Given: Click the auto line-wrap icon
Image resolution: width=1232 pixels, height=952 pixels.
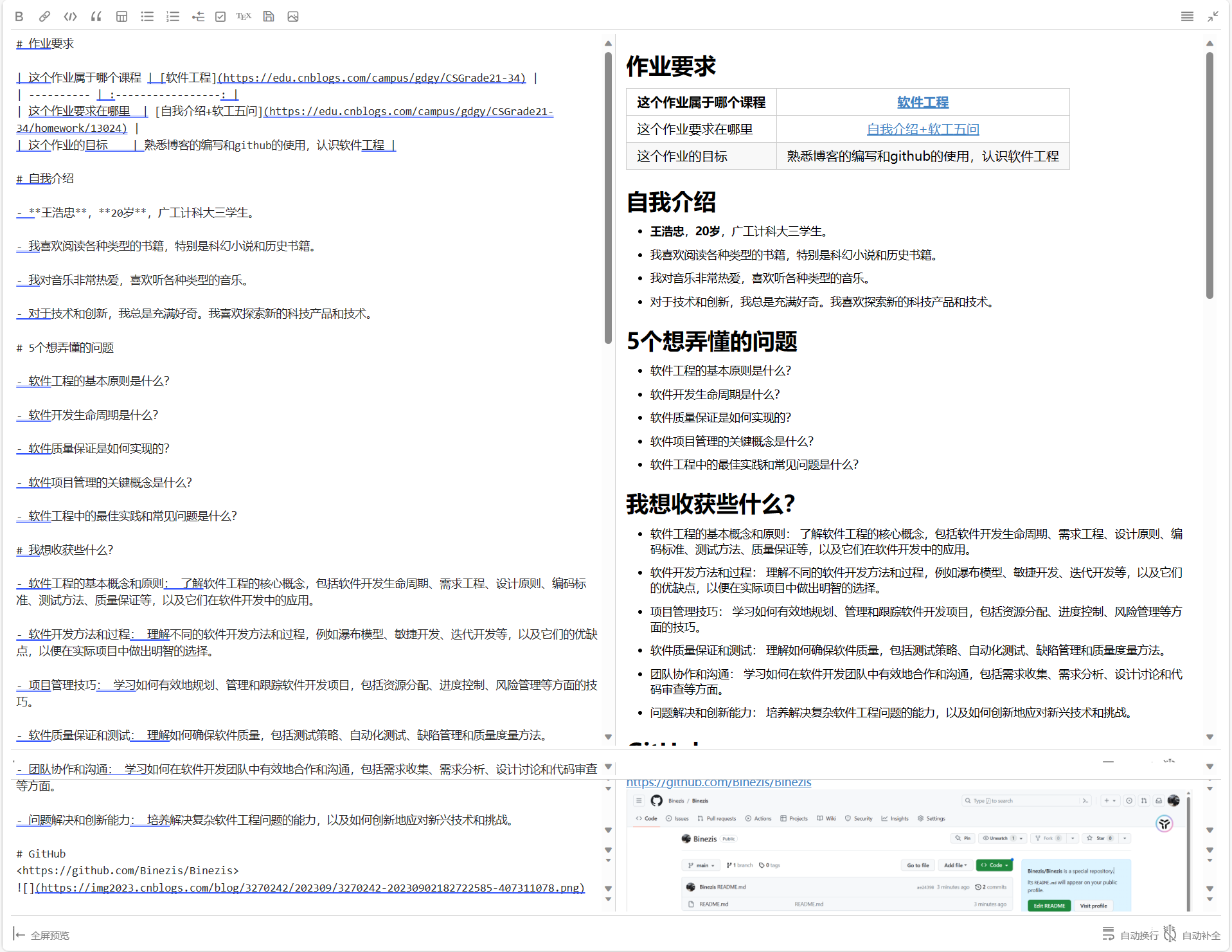Looking at the screenshot, I should point(1109,934).
